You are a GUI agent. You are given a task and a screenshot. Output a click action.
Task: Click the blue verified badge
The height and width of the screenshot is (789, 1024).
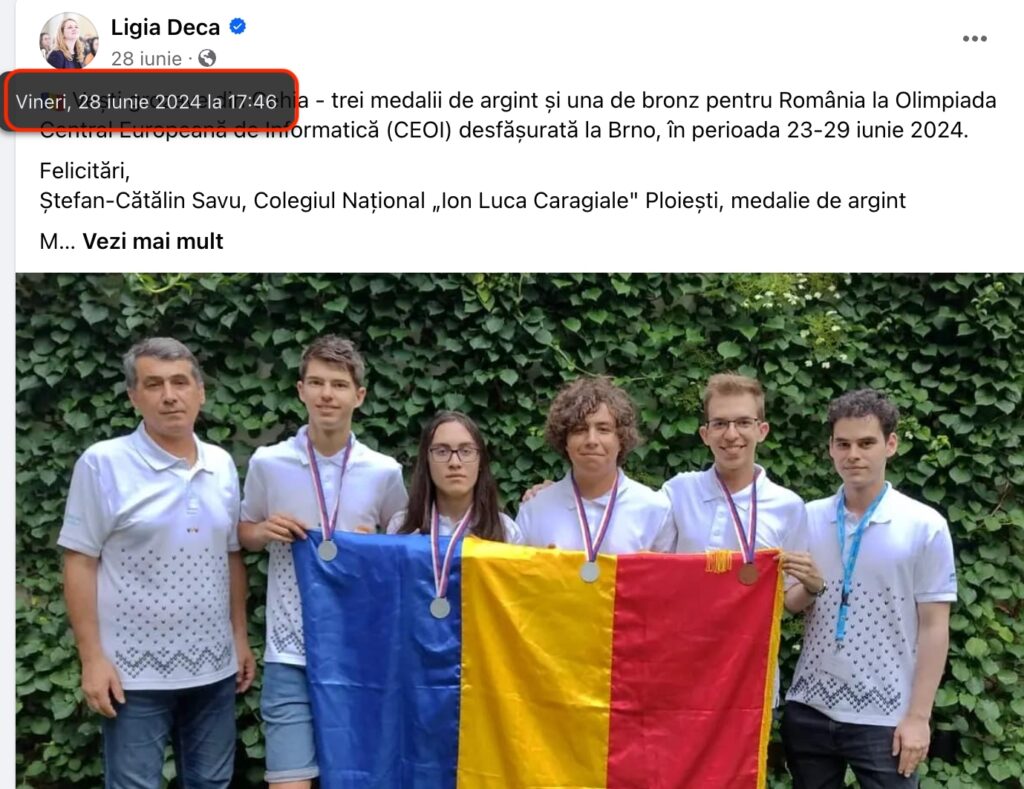(x=238, y=27)
